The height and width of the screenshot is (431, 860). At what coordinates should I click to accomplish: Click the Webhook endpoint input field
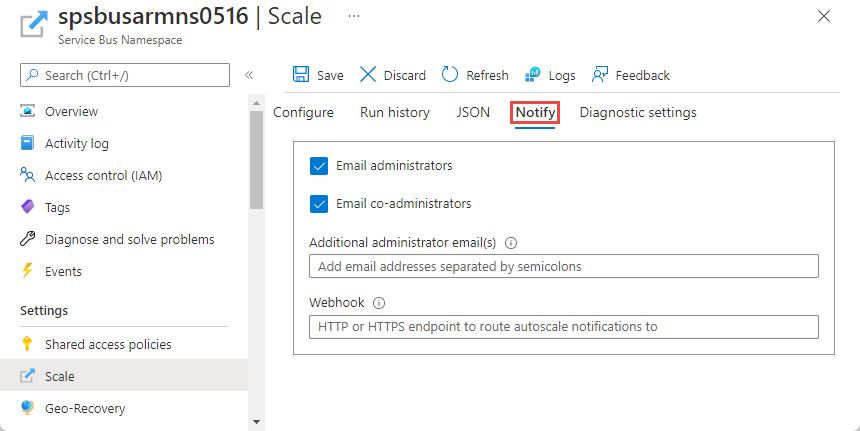[563, 327]
